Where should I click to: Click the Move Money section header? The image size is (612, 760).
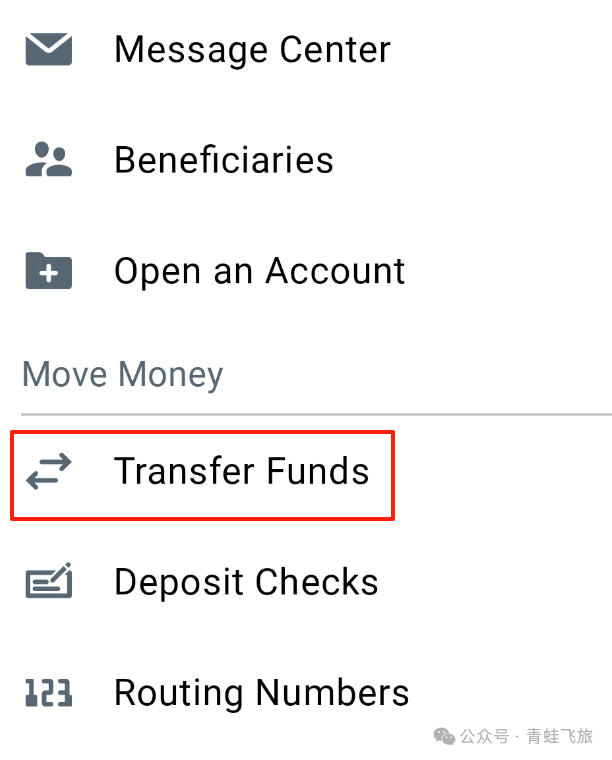pos(122,375)
